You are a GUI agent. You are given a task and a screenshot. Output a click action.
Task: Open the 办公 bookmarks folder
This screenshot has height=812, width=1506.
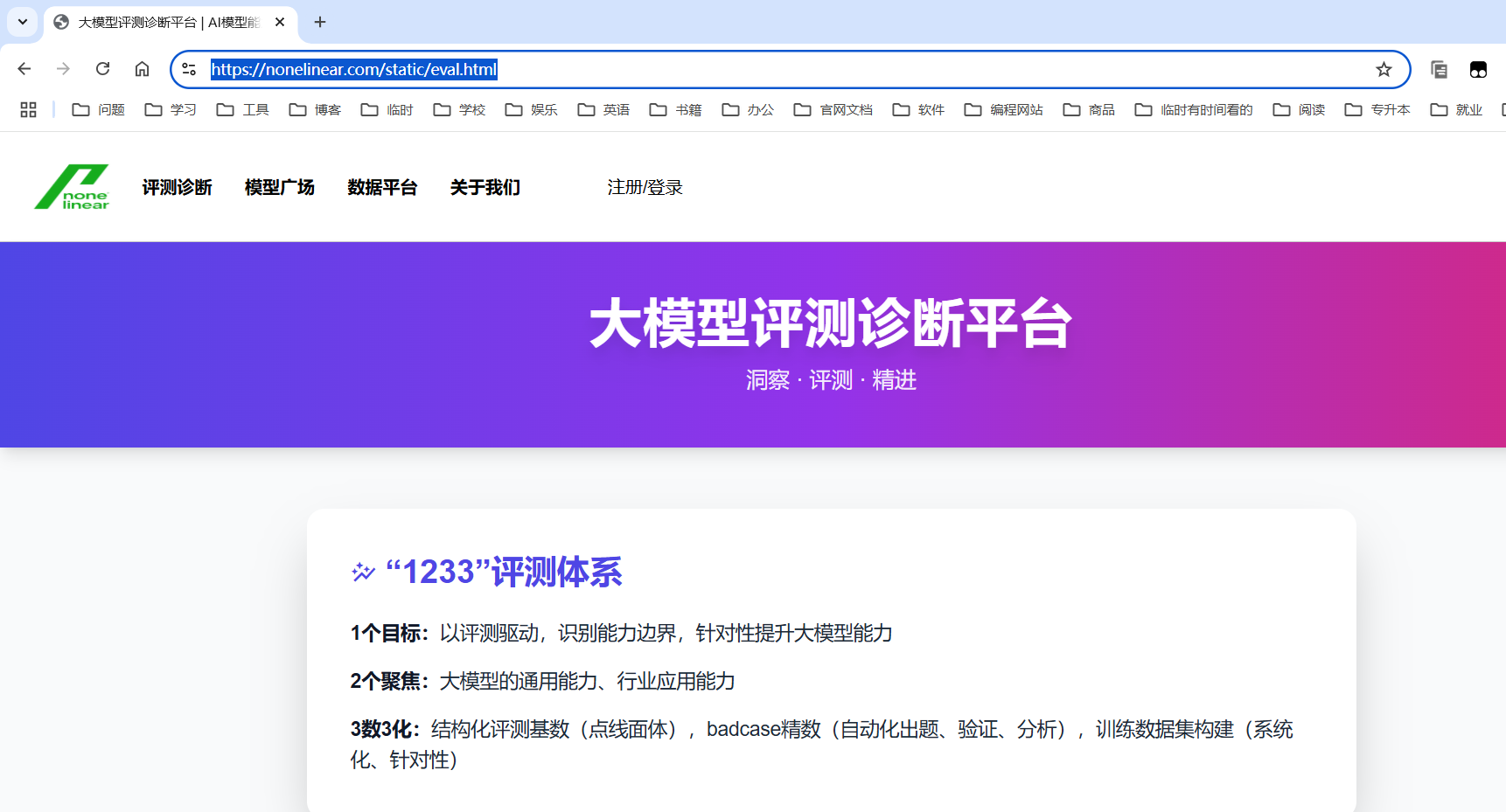click(748, 109)
